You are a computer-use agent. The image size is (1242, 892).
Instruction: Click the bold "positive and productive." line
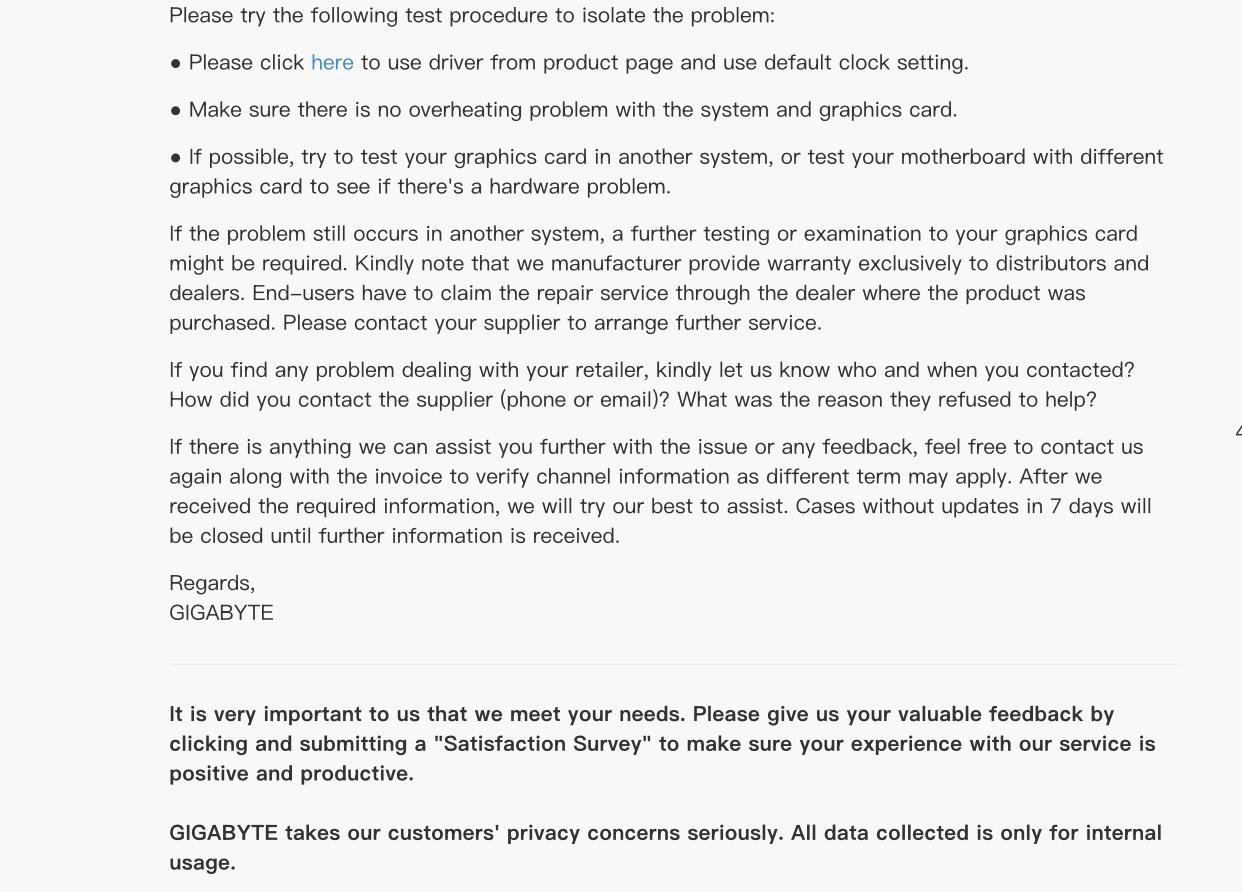[291, 774]
